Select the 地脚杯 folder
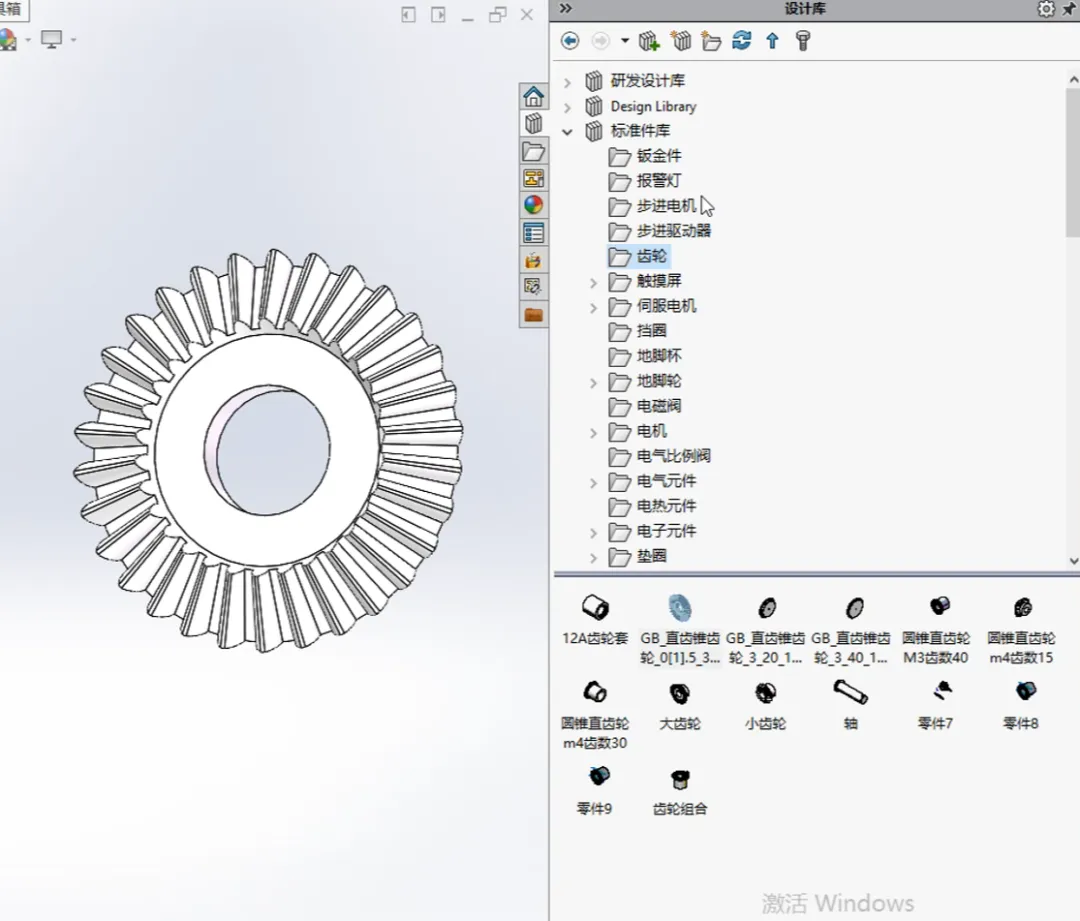The width and height of the screenshot is (1080, 921). point(645,356)
